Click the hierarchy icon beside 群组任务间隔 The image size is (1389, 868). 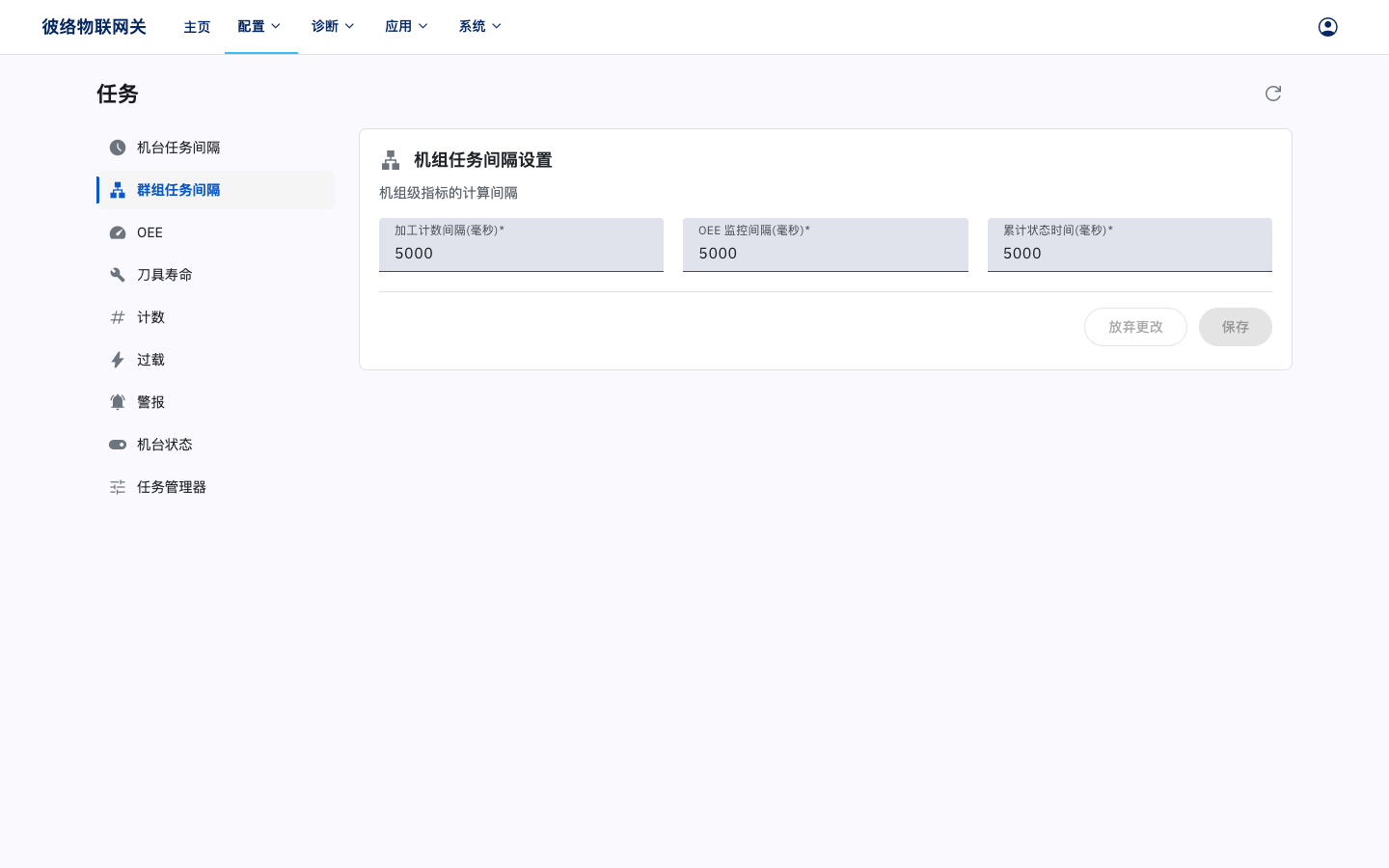pos(118,190)
